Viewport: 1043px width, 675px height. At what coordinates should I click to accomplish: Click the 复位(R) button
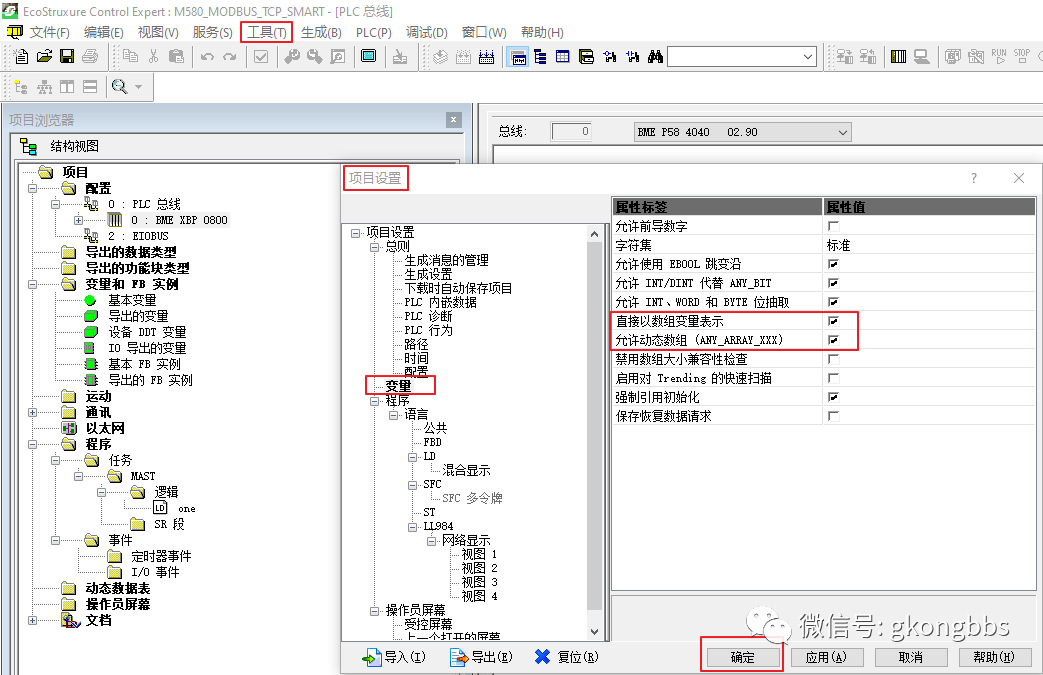pyautogui.click(x=567, y=657)
